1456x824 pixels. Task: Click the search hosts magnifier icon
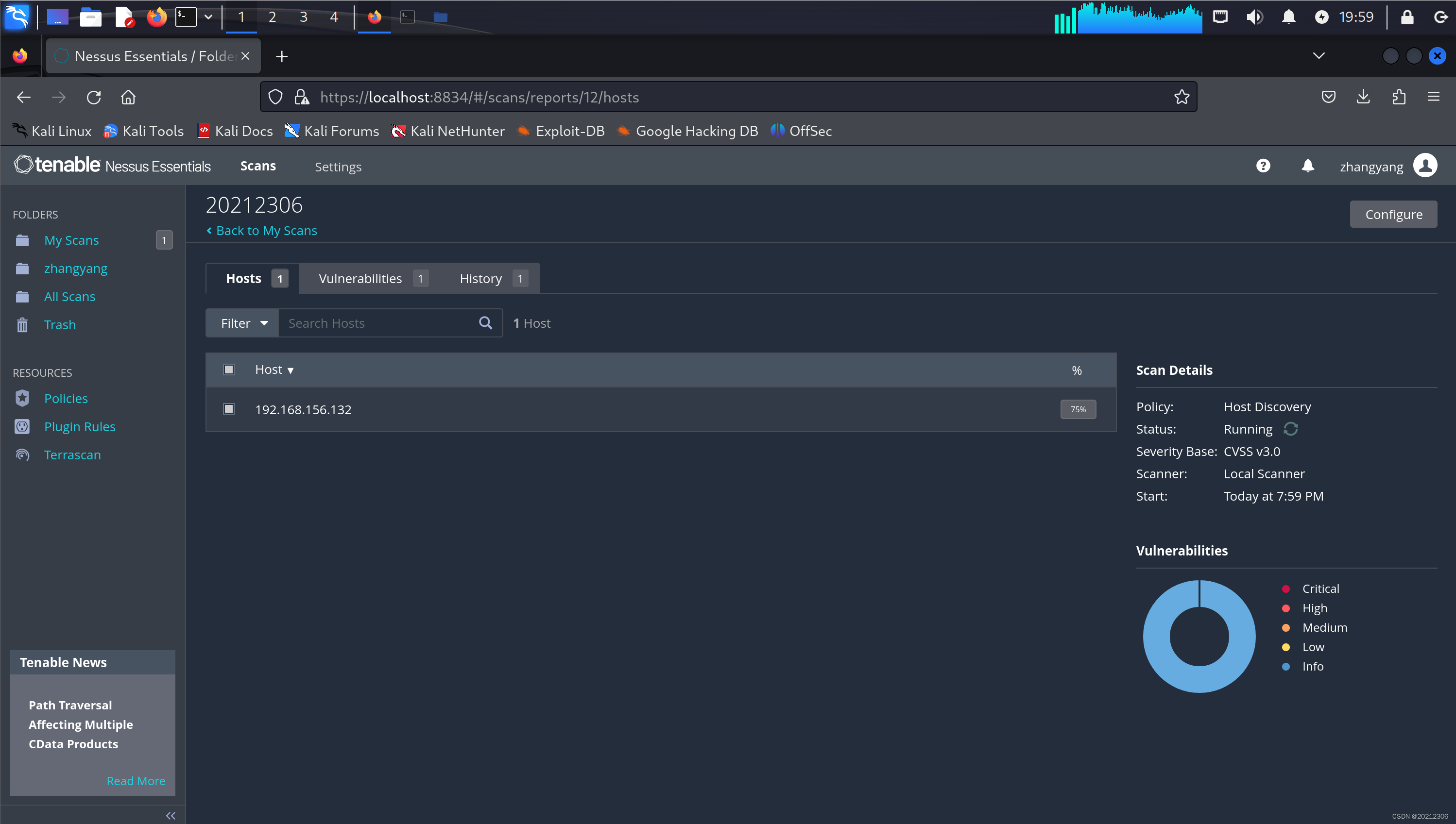click(485, 322)
